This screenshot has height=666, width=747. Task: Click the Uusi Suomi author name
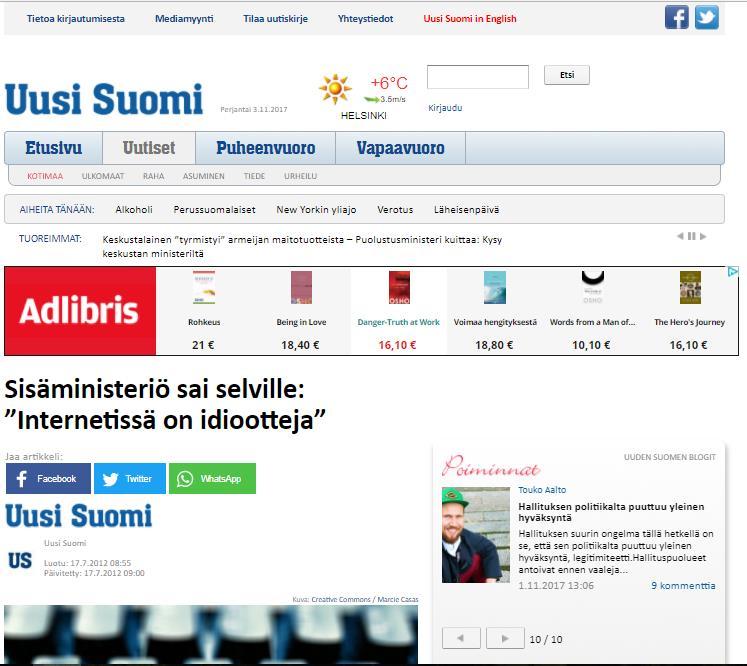tap(65, 543)
